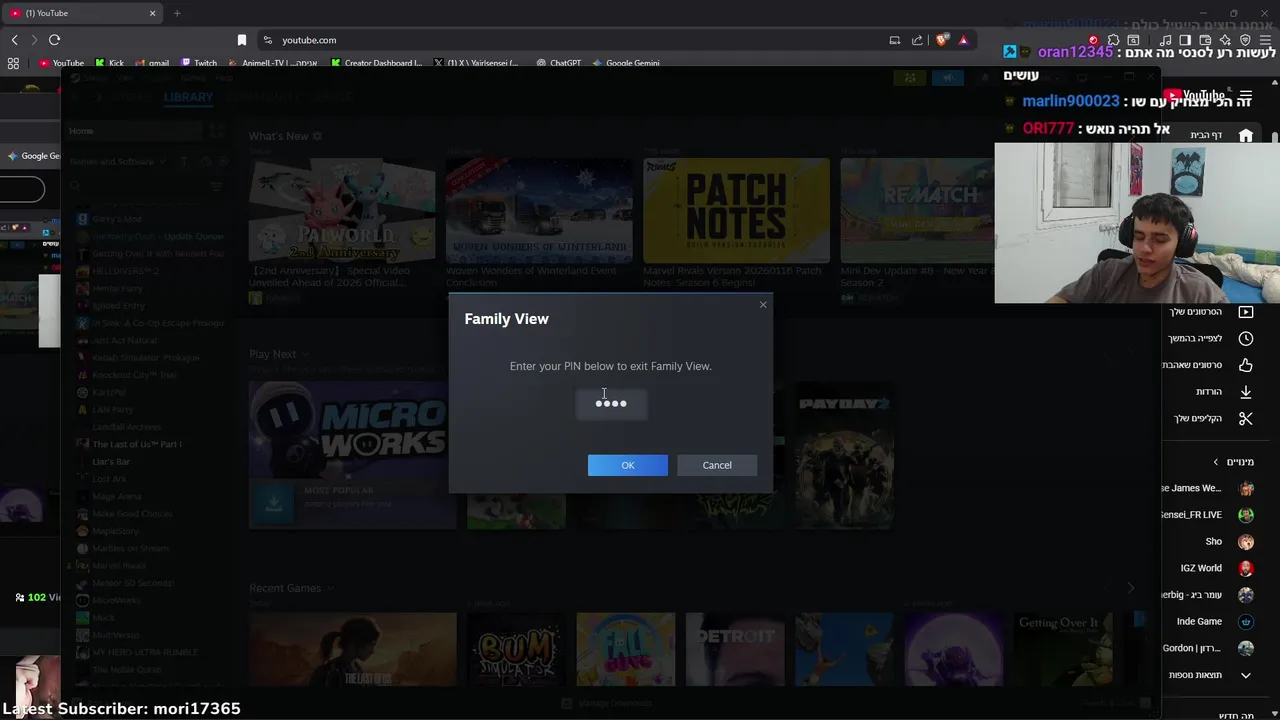Open the Creator Dashboard bookmark
This screenshot has height=720, width=1280.
pyautogui.click(x=376, y=63)
